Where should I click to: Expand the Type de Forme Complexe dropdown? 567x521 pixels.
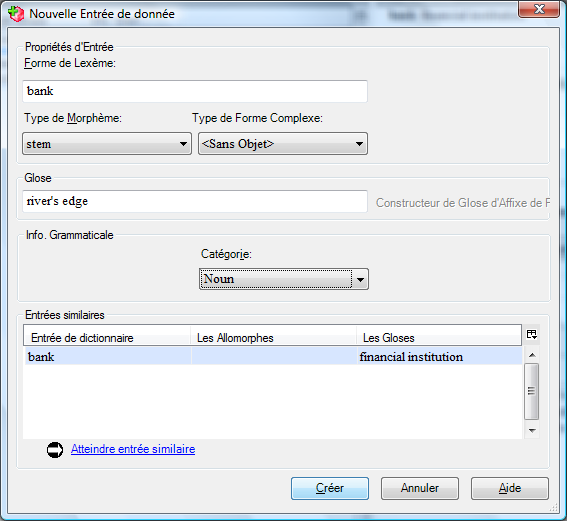(x=283, y=144)
